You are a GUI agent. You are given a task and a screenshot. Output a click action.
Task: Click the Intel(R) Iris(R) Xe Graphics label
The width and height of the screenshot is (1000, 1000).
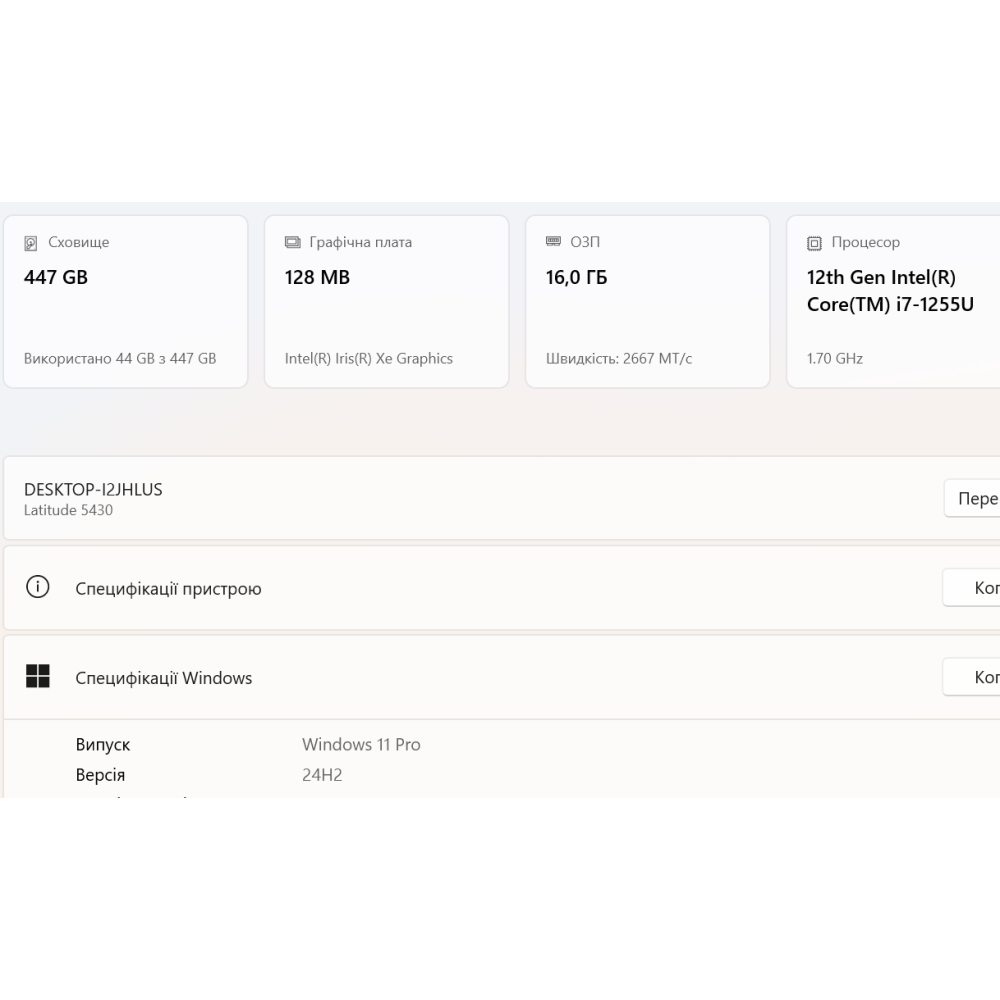[x=368, y=358]
